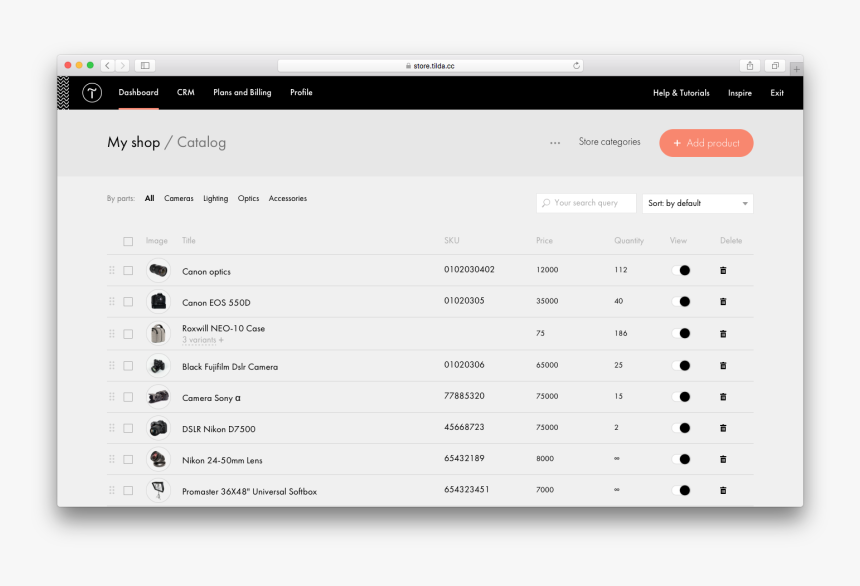This screenshot has height=586, width=860.
Task: Open the Inspire menu item
Action: (x=740, y=93)
